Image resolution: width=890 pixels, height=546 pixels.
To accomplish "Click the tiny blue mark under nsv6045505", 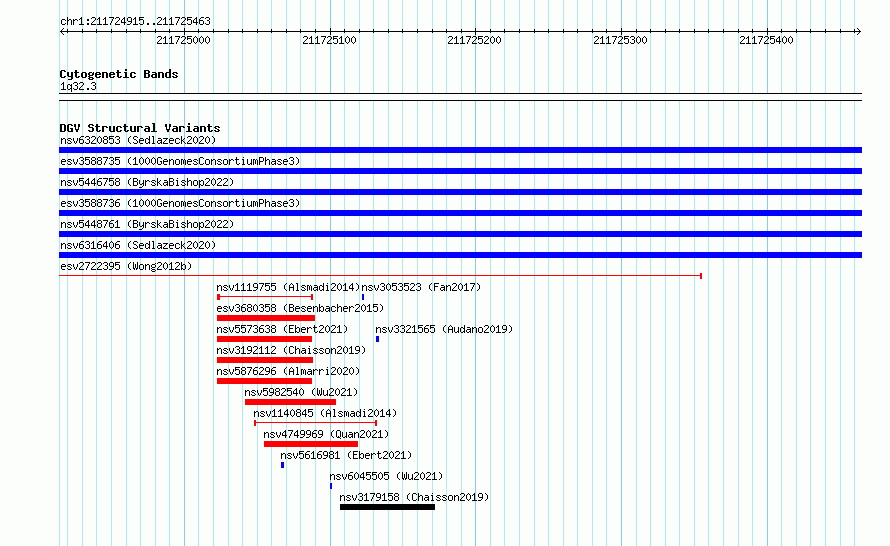I will (x=331, y=486).
